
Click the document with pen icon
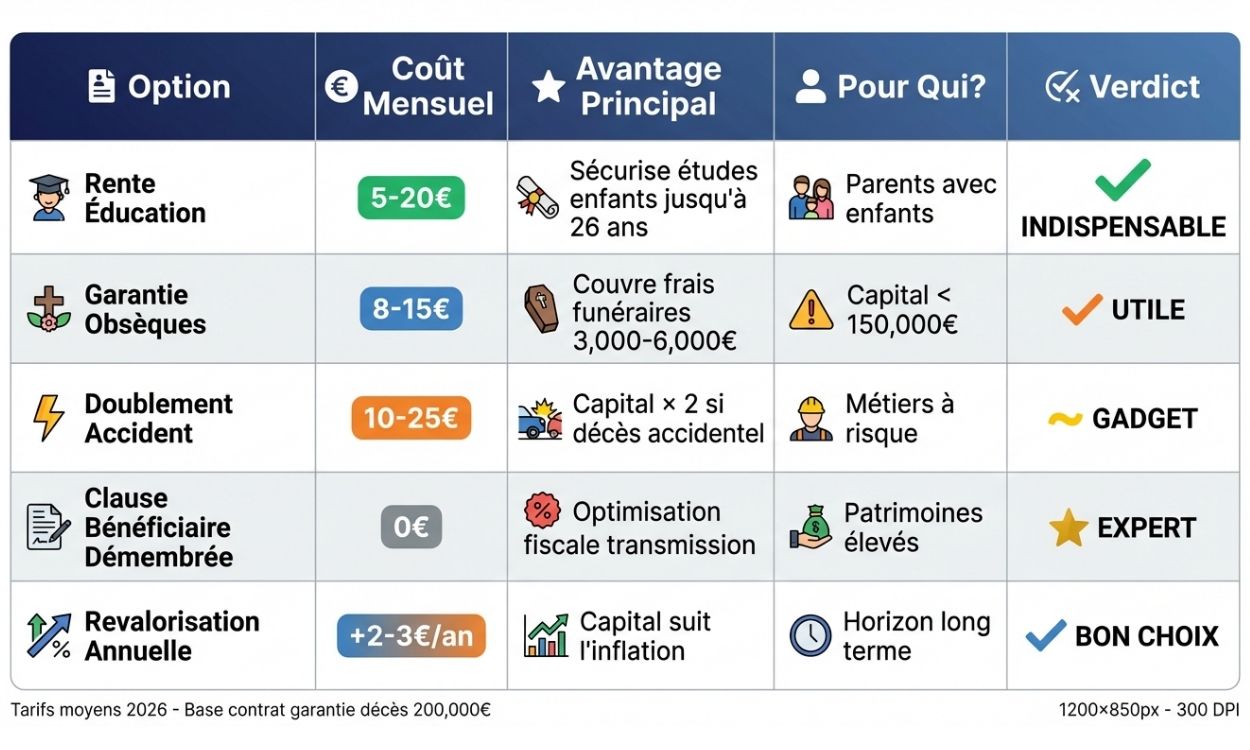click(48, 527)
